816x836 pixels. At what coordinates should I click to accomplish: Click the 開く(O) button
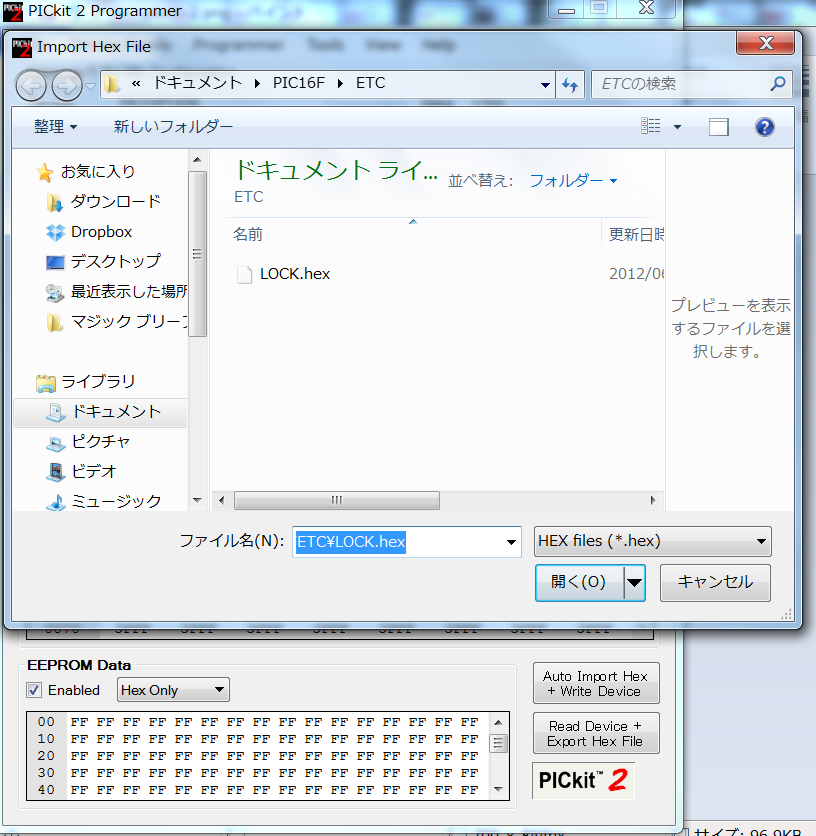click(x=579, y=582)
